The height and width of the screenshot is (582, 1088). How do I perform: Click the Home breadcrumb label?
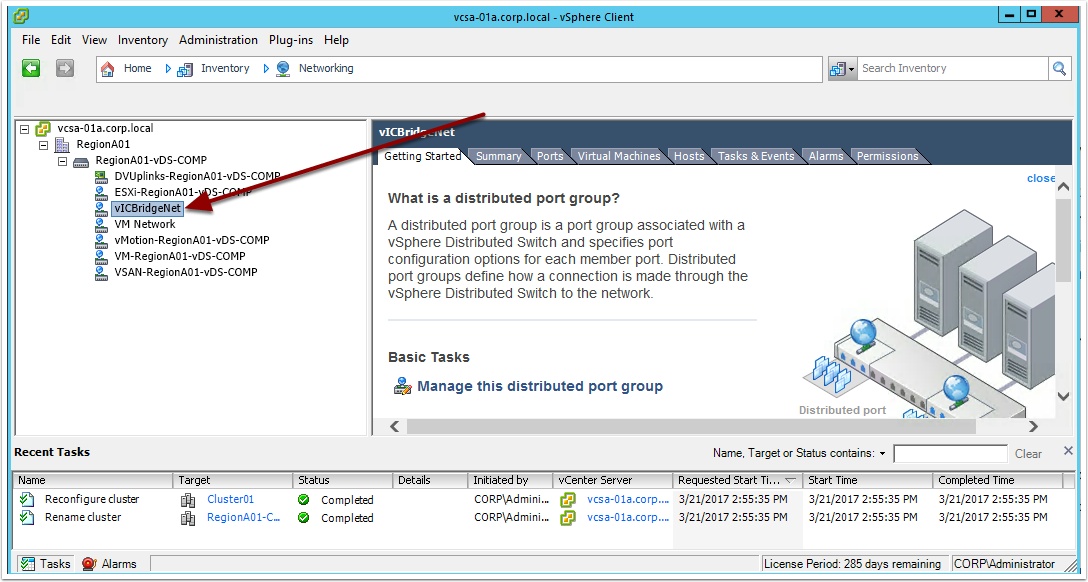137,68
